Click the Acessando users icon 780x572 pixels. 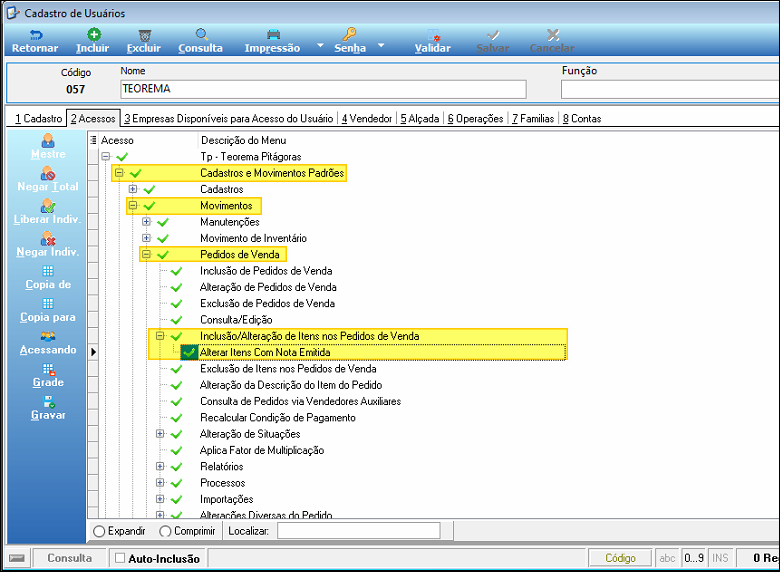tap(48, 337)
